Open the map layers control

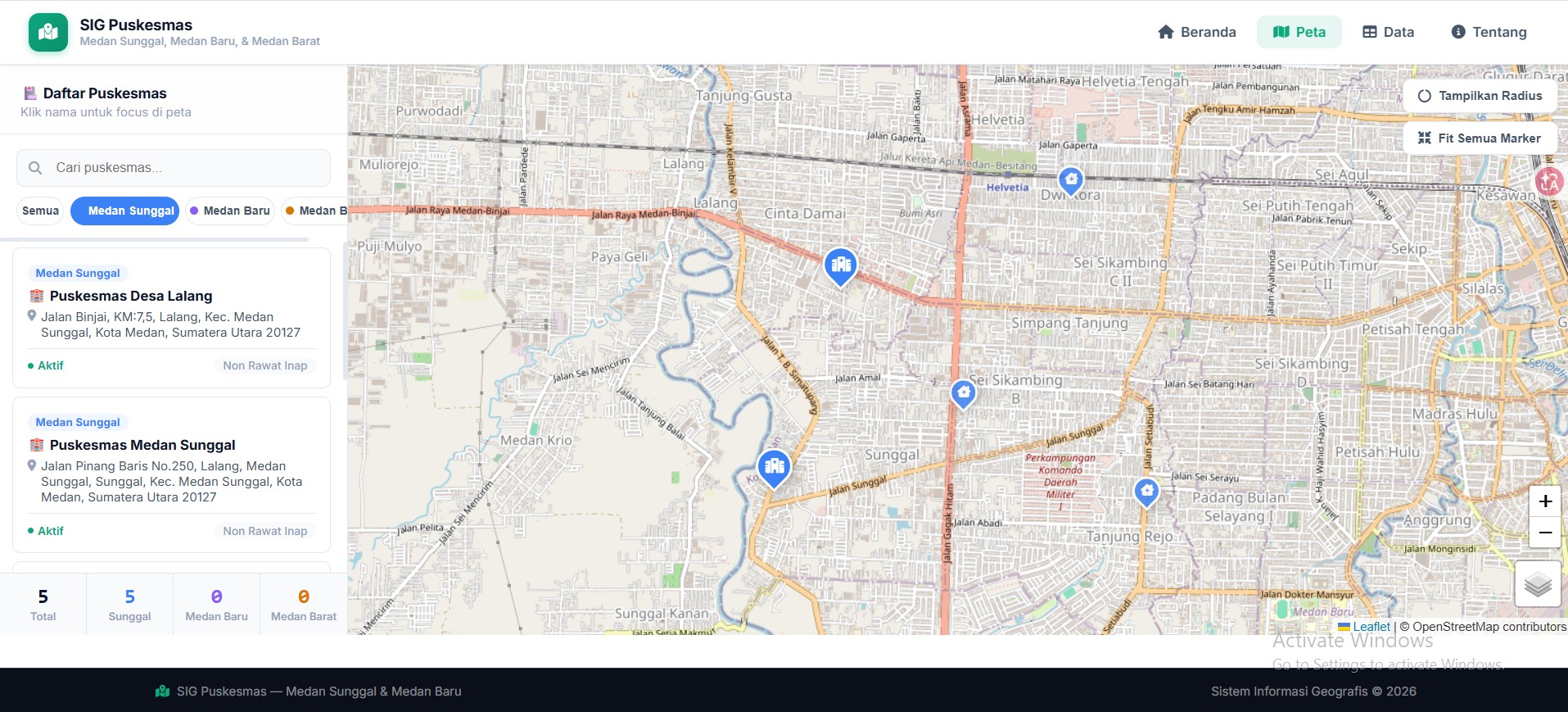[x=1538, y=584]
